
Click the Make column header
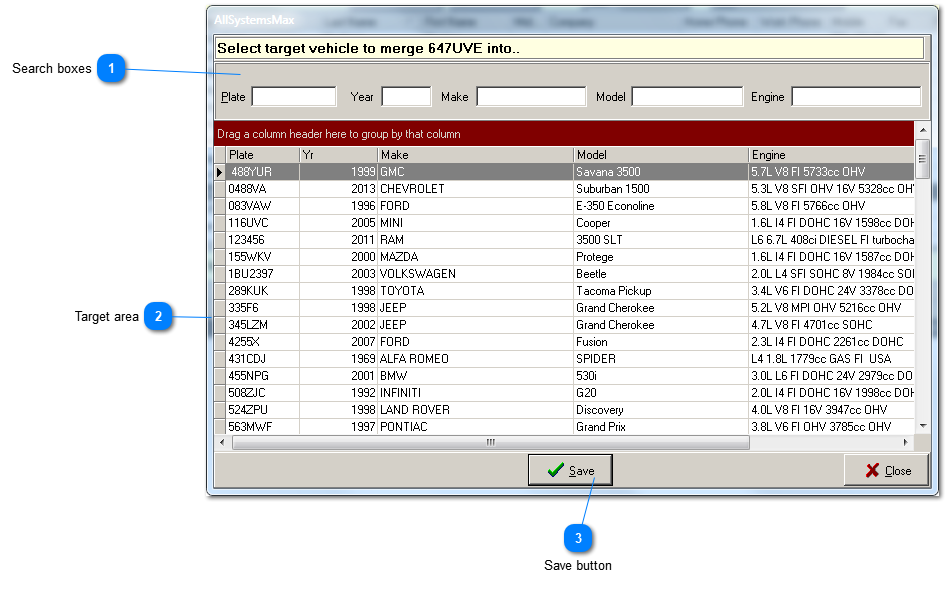tap(475, 155)
